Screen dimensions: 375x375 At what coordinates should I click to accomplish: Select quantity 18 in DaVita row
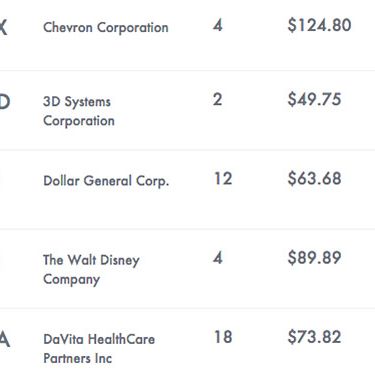pos(223,337)
